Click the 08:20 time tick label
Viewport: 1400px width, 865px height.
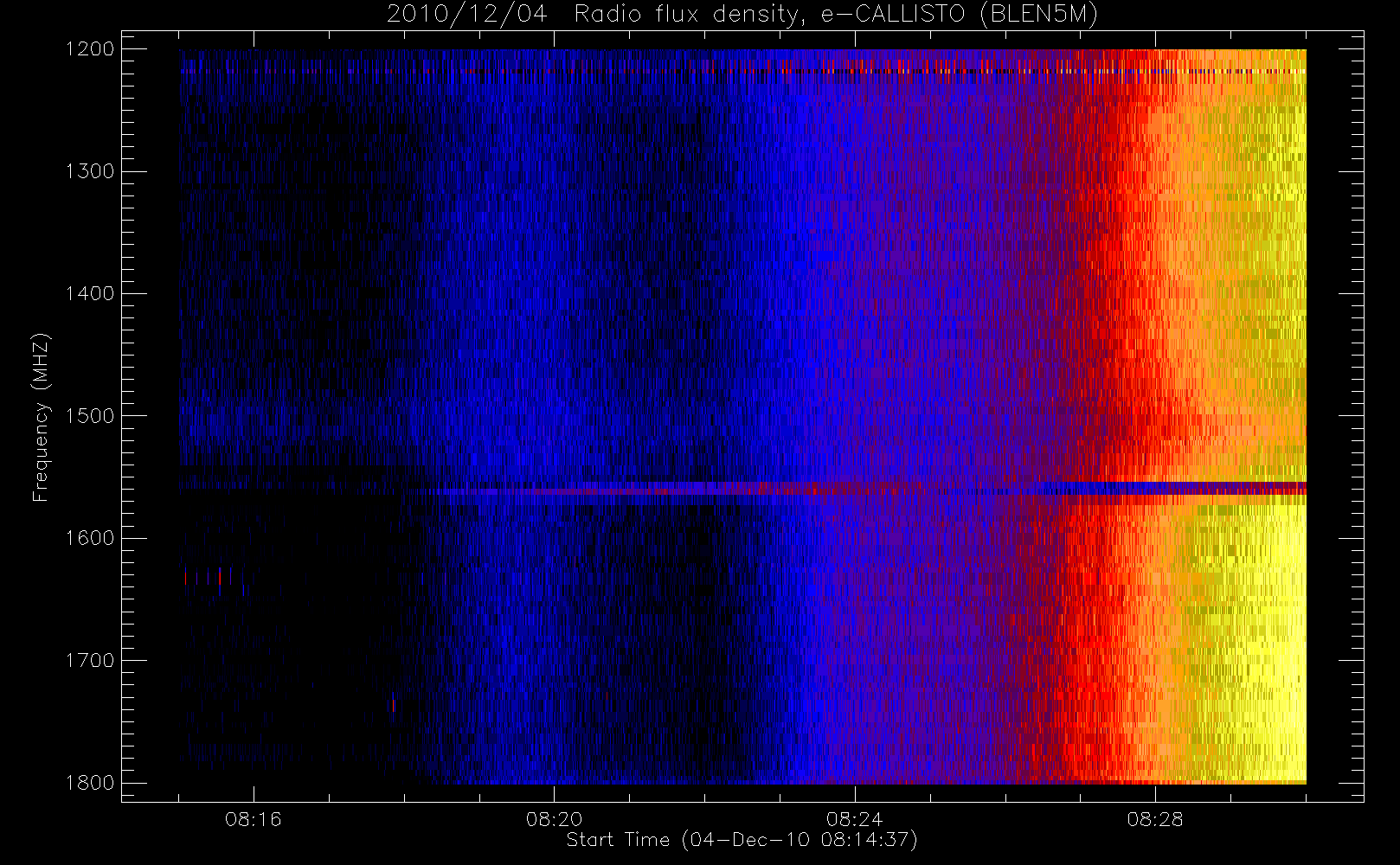[x=554, y=819]
